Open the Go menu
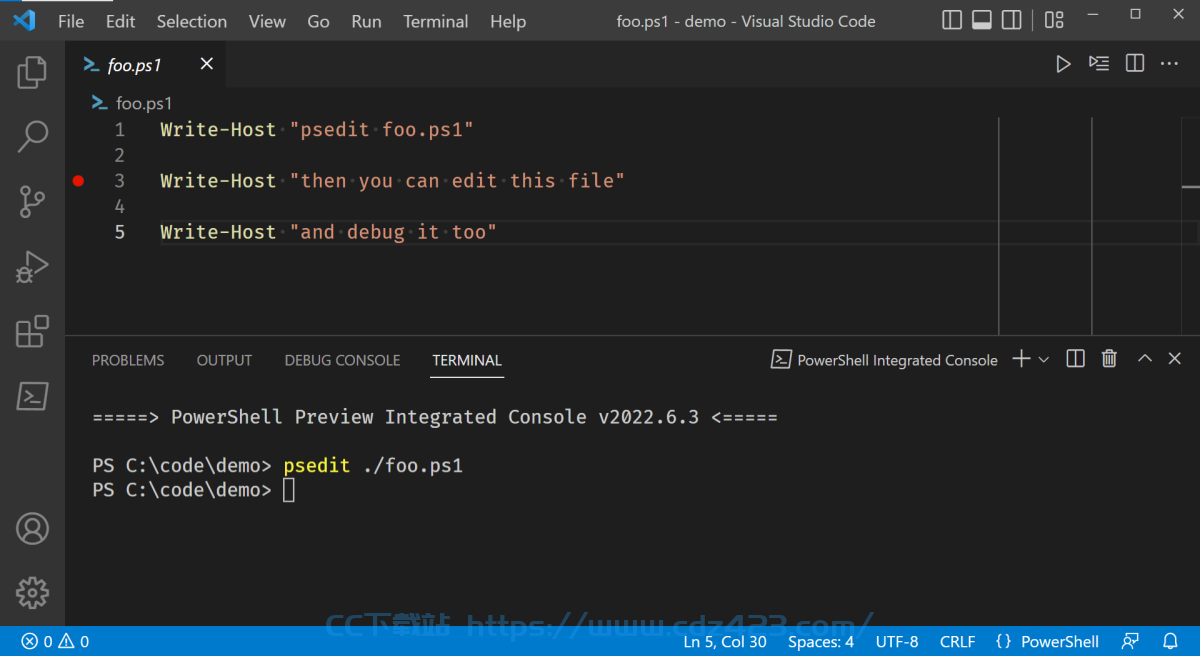 [318, 21]
